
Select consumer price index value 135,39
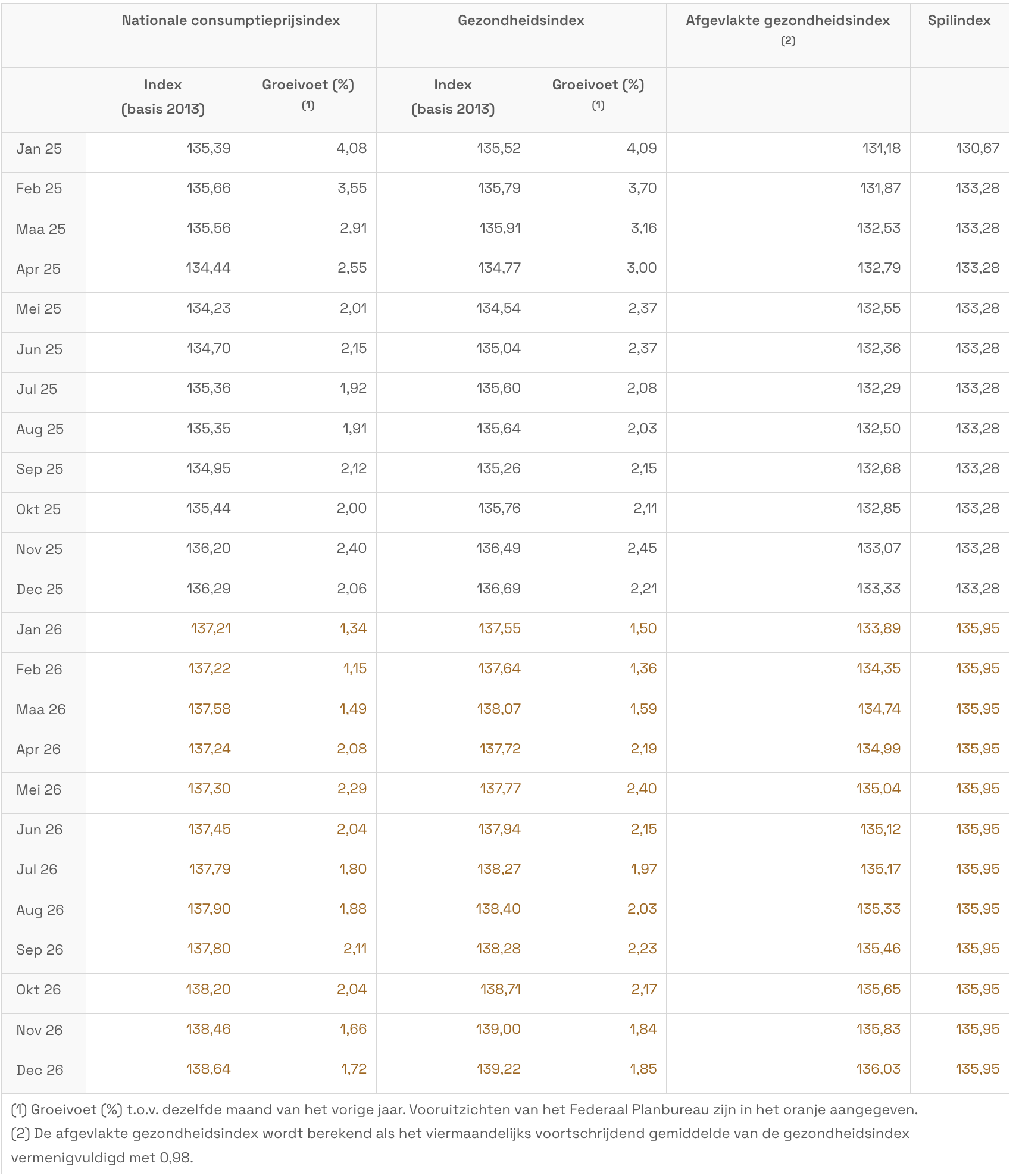[x=208, y=148]
